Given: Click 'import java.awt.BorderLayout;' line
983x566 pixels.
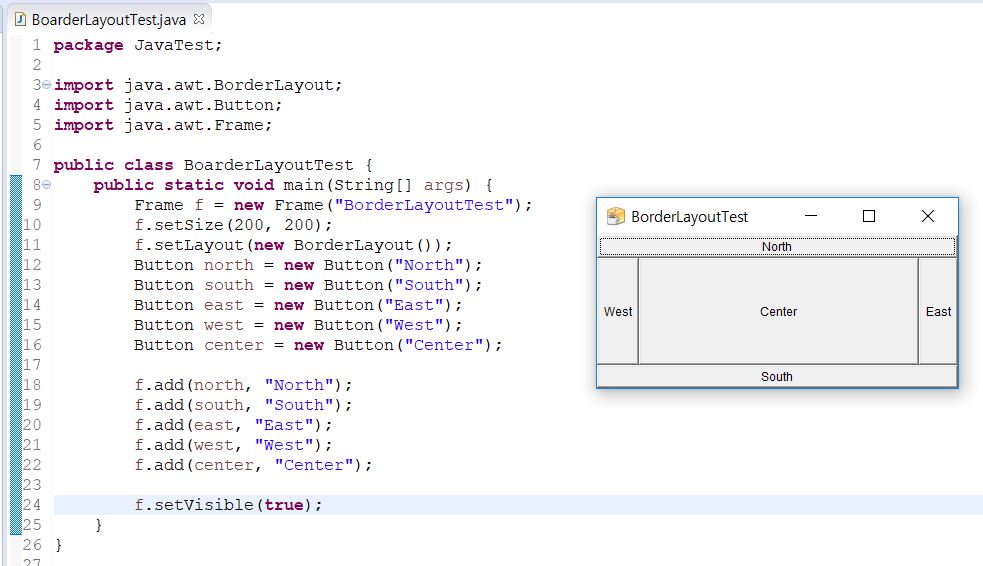Looking at the screenshot, I should coord(197,85).
